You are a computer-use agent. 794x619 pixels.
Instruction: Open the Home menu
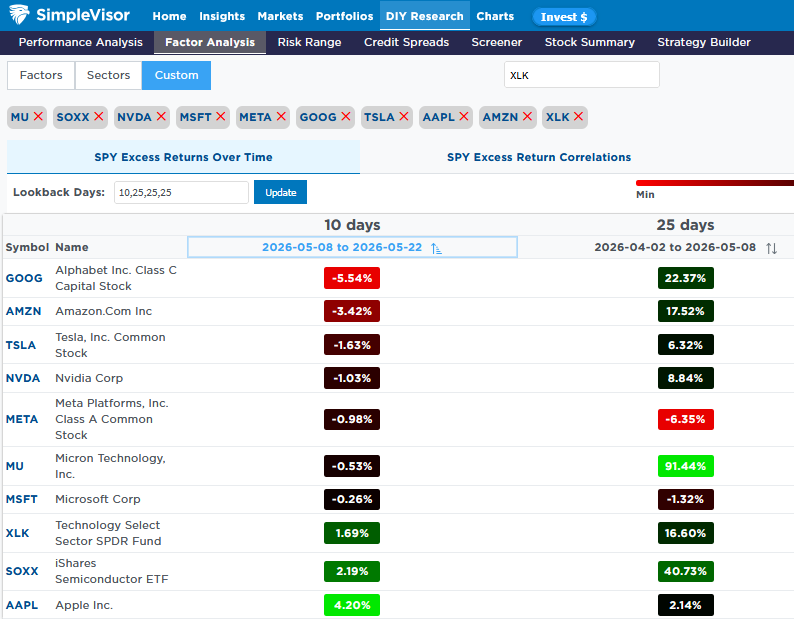pos(169,16)
